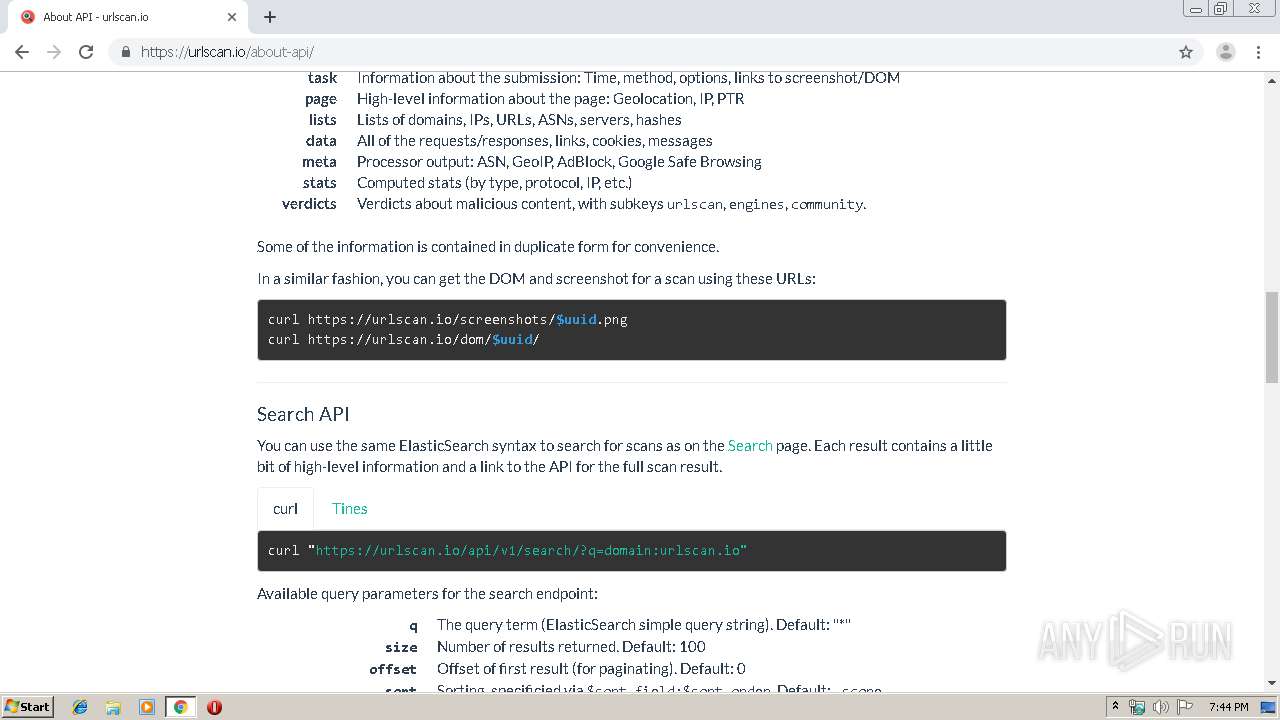1280x720 pixels.
Task: Click 'Number of results returned. Default: 100'
Action: coord(571,647)
